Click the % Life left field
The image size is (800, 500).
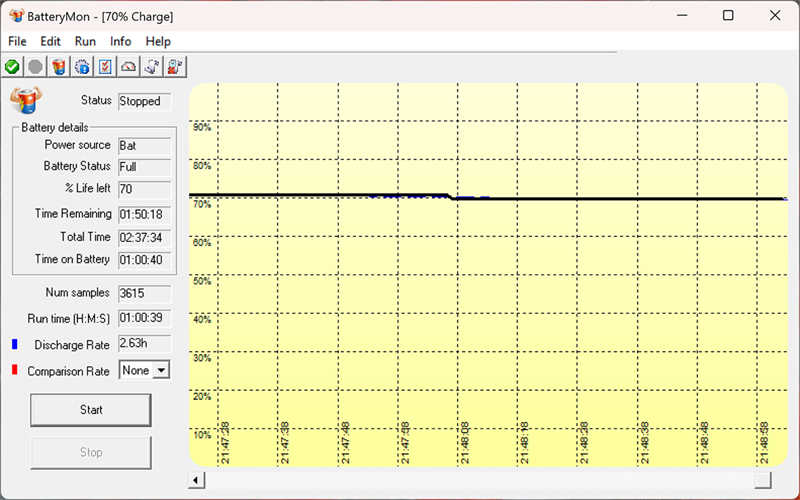point(145,189)
